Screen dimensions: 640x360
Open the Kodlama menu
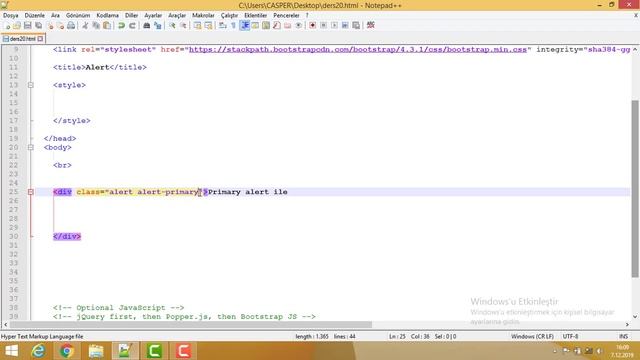pyautogui.click(x=107, y=15)
